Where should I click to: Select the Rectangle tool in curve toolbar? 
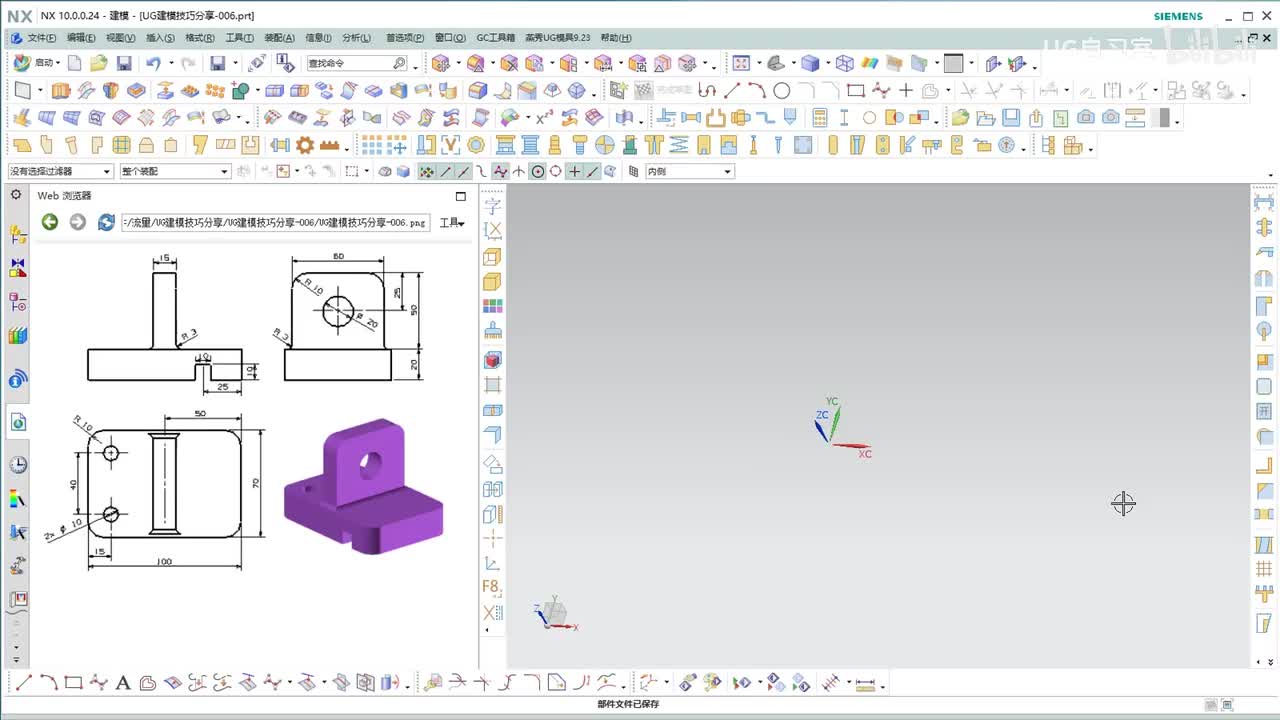(x=855, y=90)
